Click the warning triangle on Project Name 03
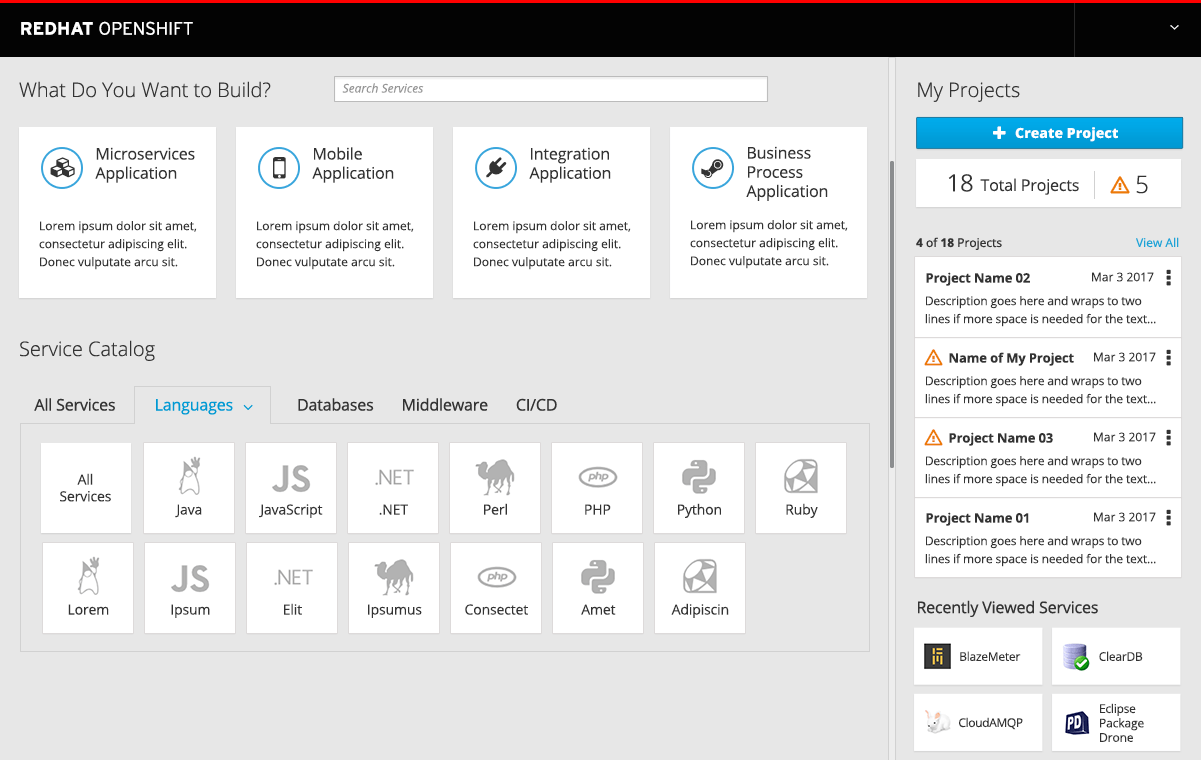 pos(936,437)
